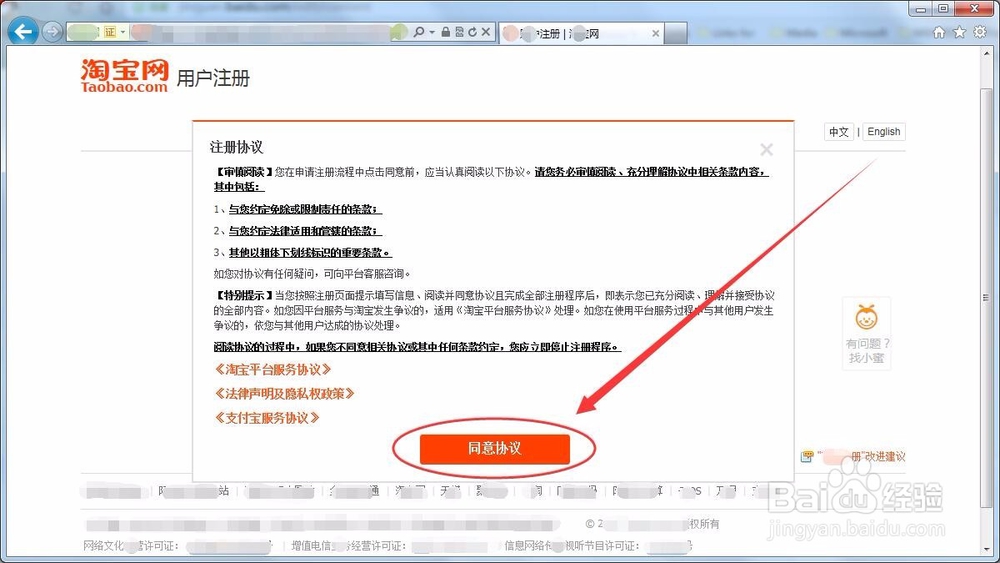Click the scrollbar up arrow
This screenshot has height=563, width=1000.
coord(987,54)
